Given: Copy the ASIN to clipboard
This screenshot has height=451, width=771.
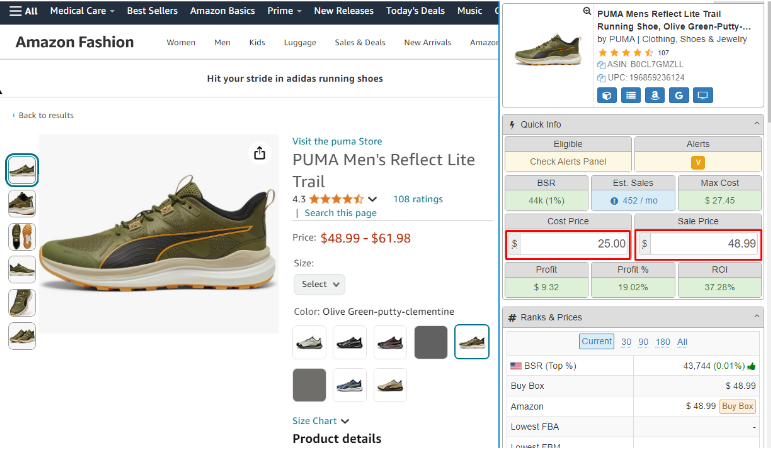Looking at the screenshot, I should [x=601, y=64].
